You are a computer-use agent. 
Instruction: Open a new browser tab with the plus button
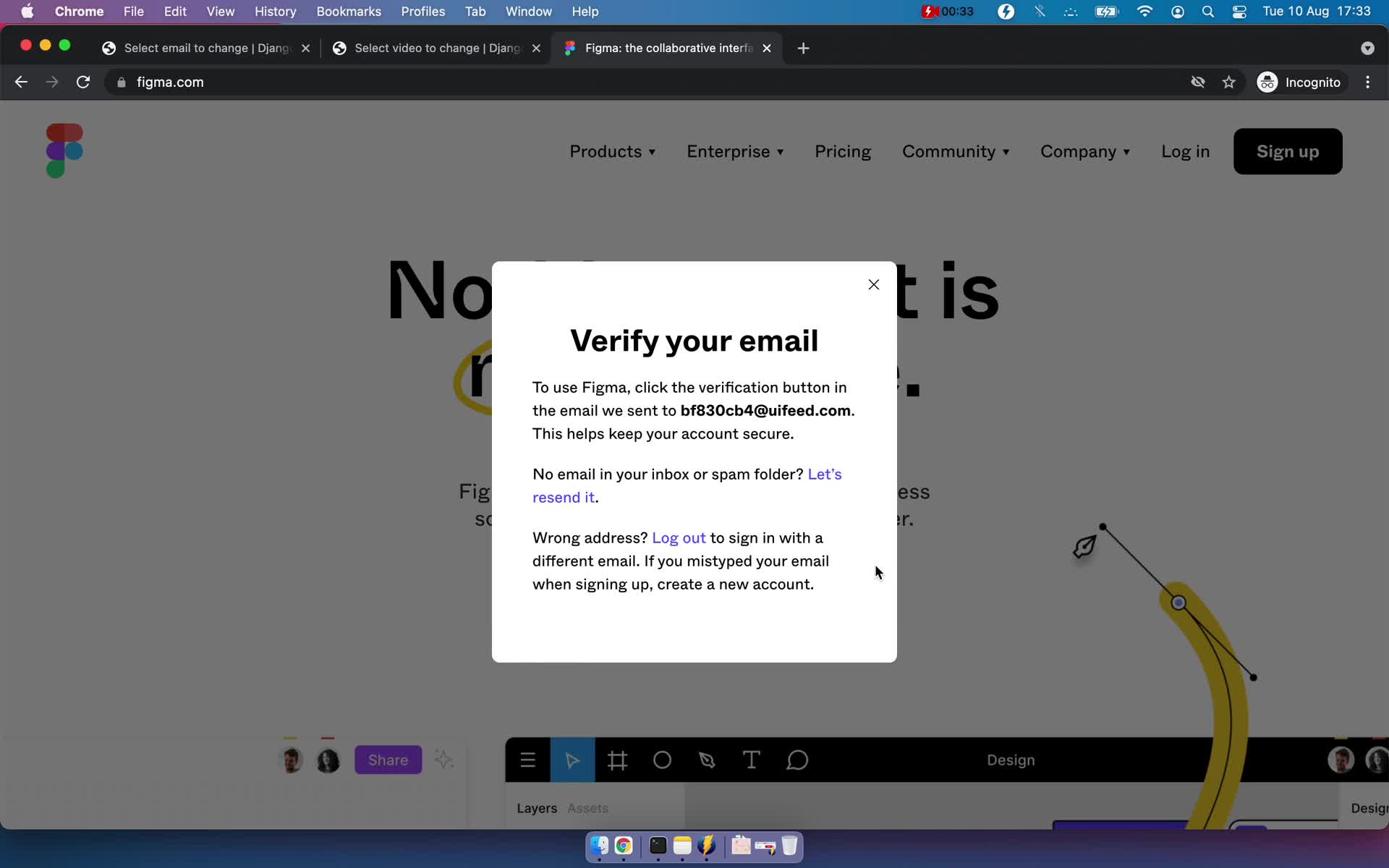[804, 48]
